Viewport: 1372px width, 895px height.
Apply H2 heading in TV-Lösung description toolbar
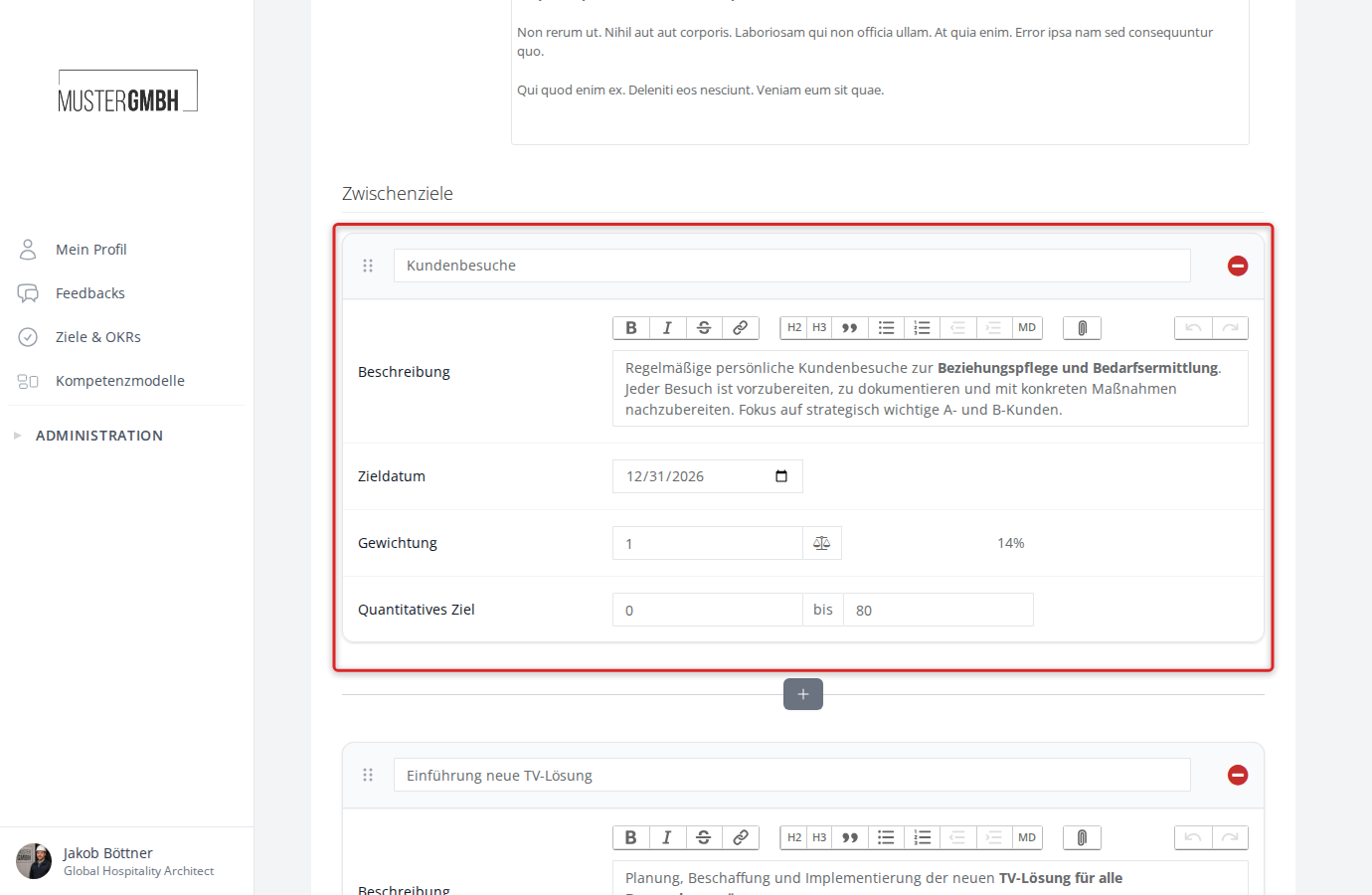click(794, 837)
